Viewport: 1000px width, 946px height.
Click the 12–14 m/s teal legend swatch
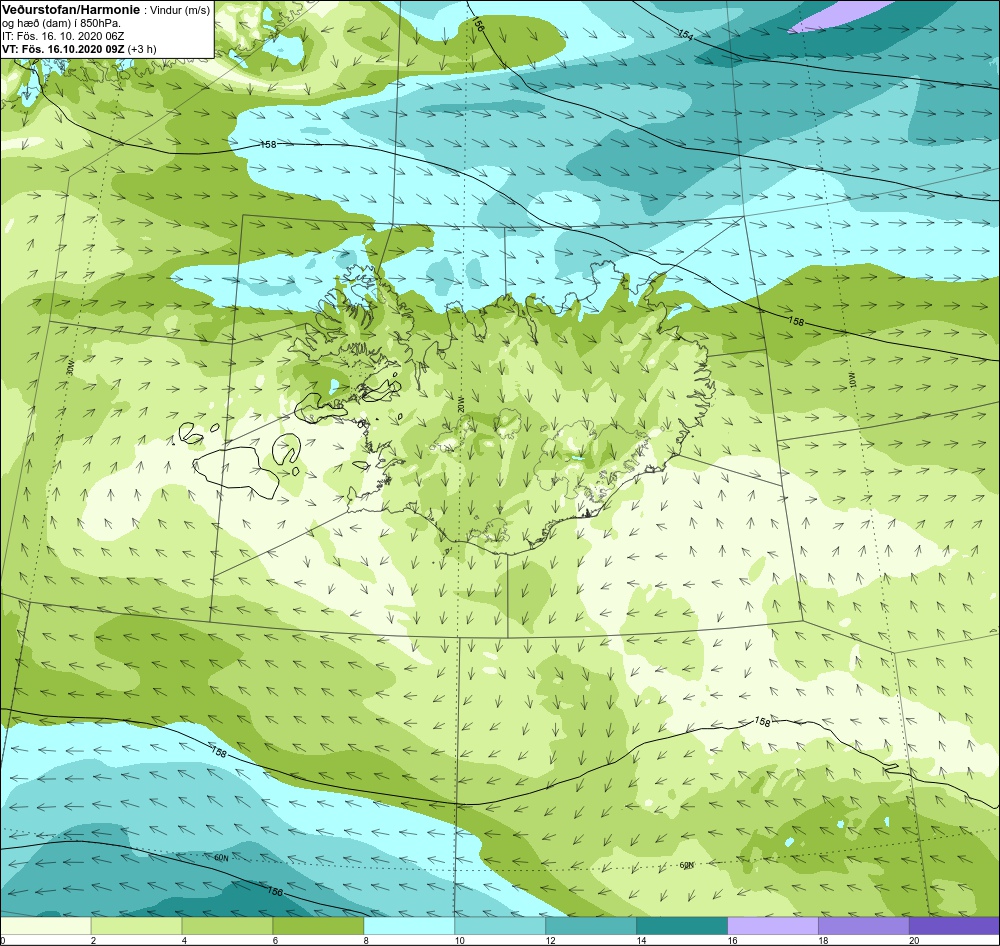tap(591, 925)
